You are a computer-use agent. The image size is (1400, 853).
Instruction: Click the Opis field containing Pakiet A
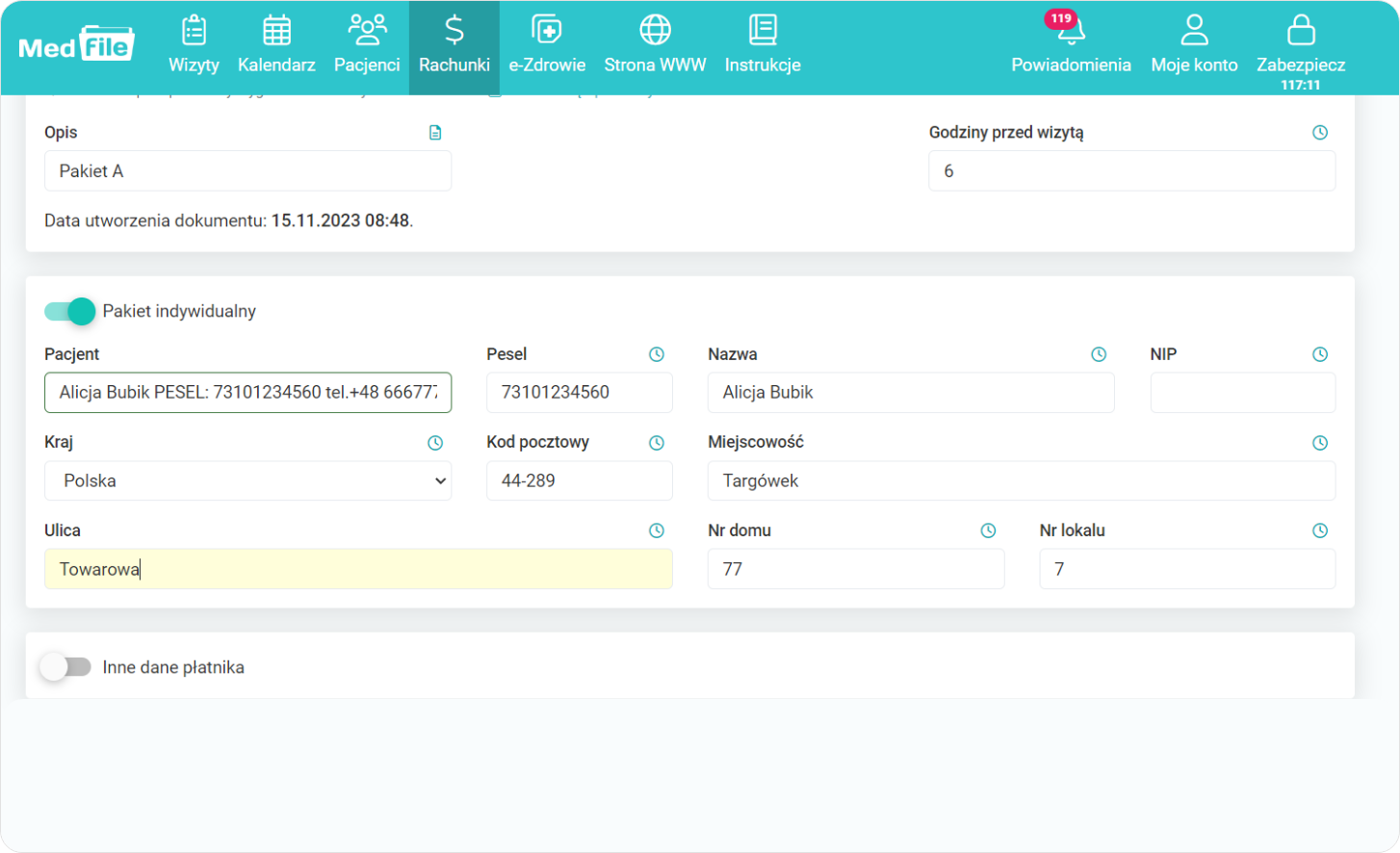pos(247,170)
